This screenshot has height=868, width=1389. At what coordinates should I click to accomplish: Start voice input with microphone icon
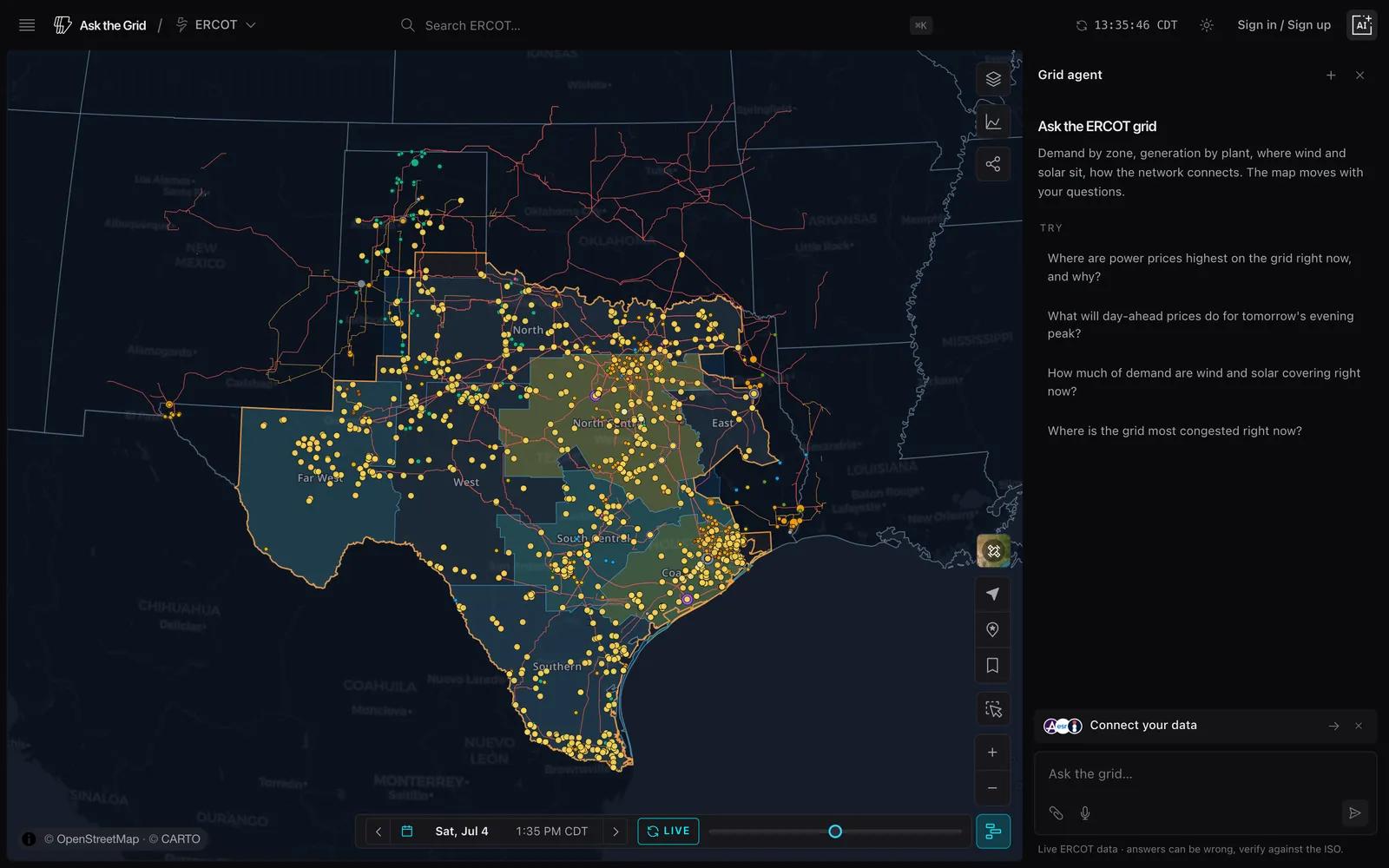[1085, 813]
